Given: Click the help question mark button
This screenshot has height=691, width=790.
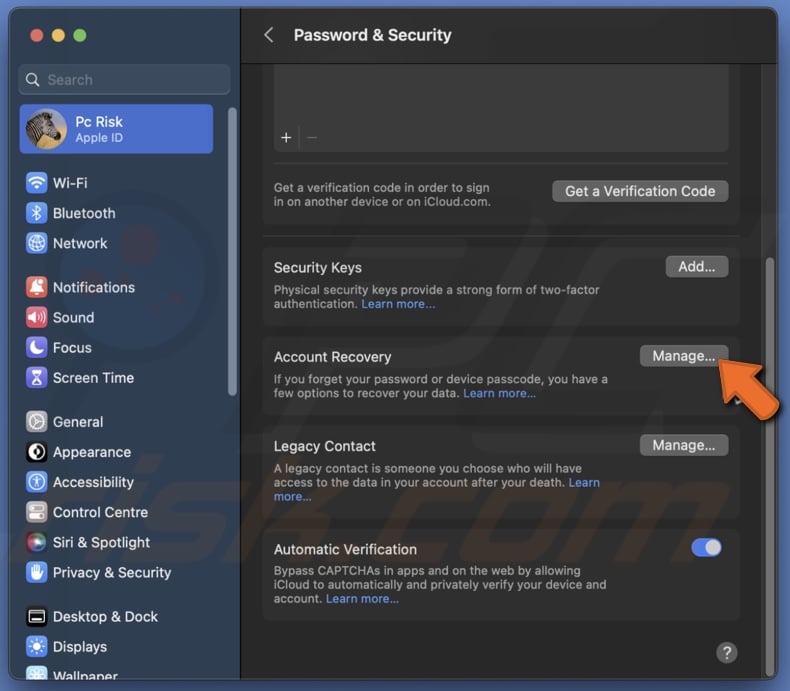Looking at the screenshot, I should click(727, 653).
